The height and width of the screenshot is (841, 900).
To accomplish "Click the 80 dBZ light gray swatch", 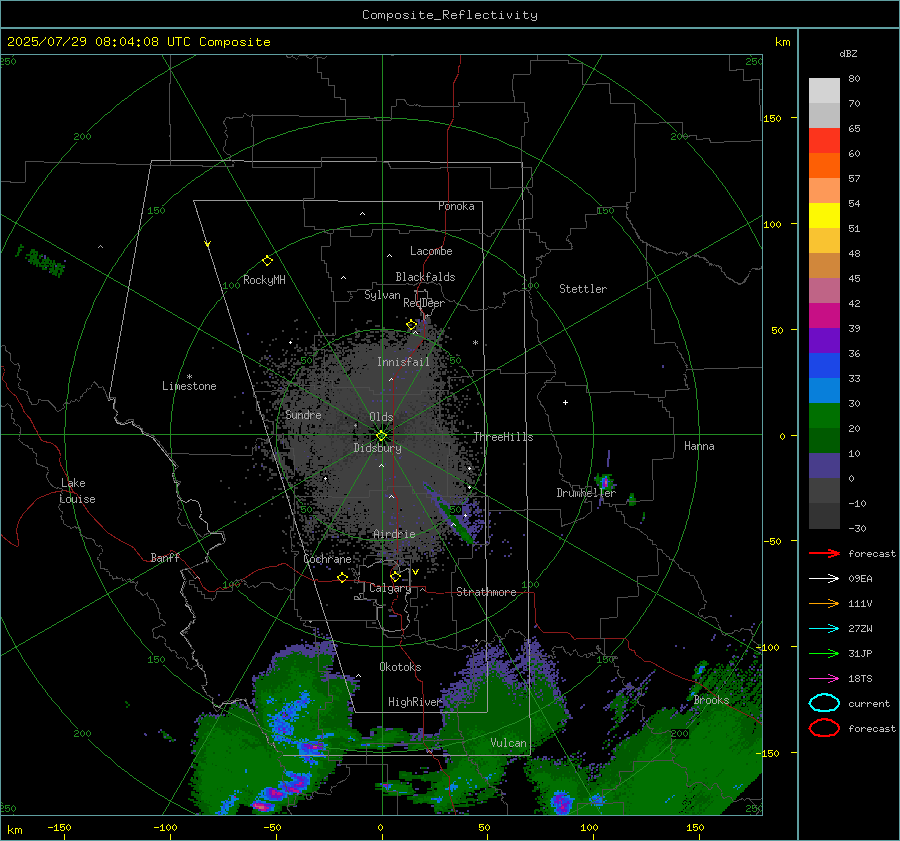I will point(824,91).
